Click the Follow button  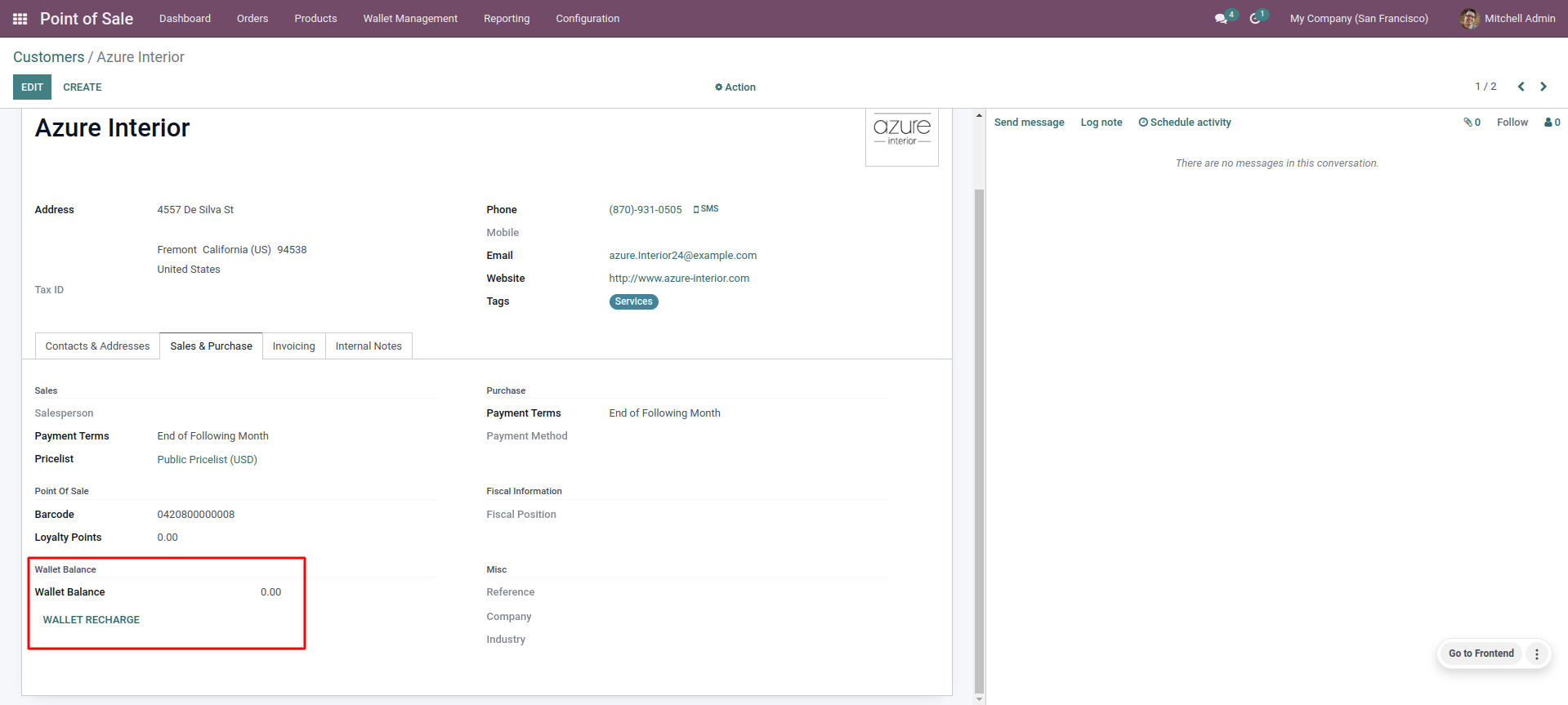(x=1512, y=123)
